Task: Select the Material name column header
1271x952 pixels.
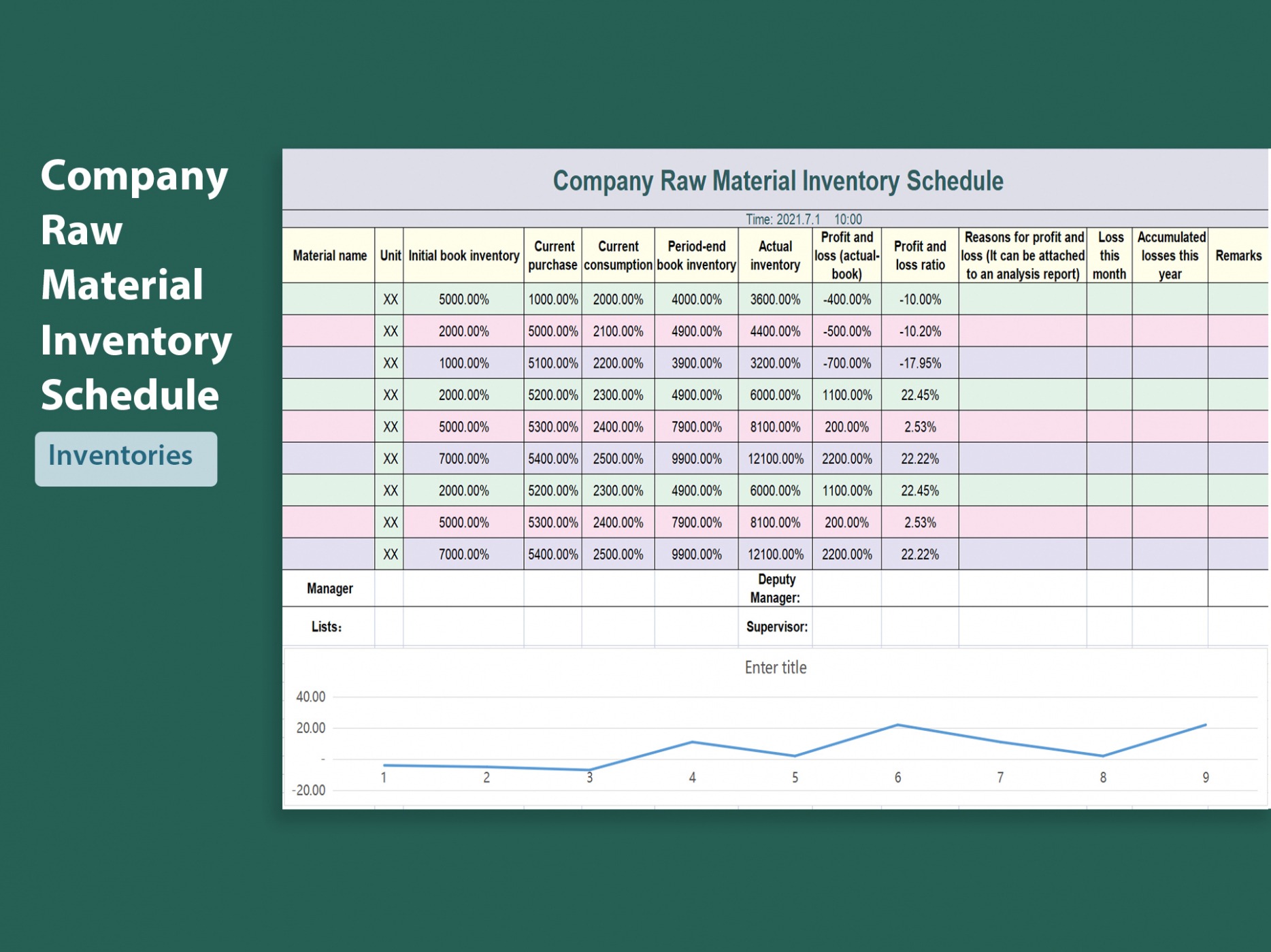Action: [x=329, y=256]
